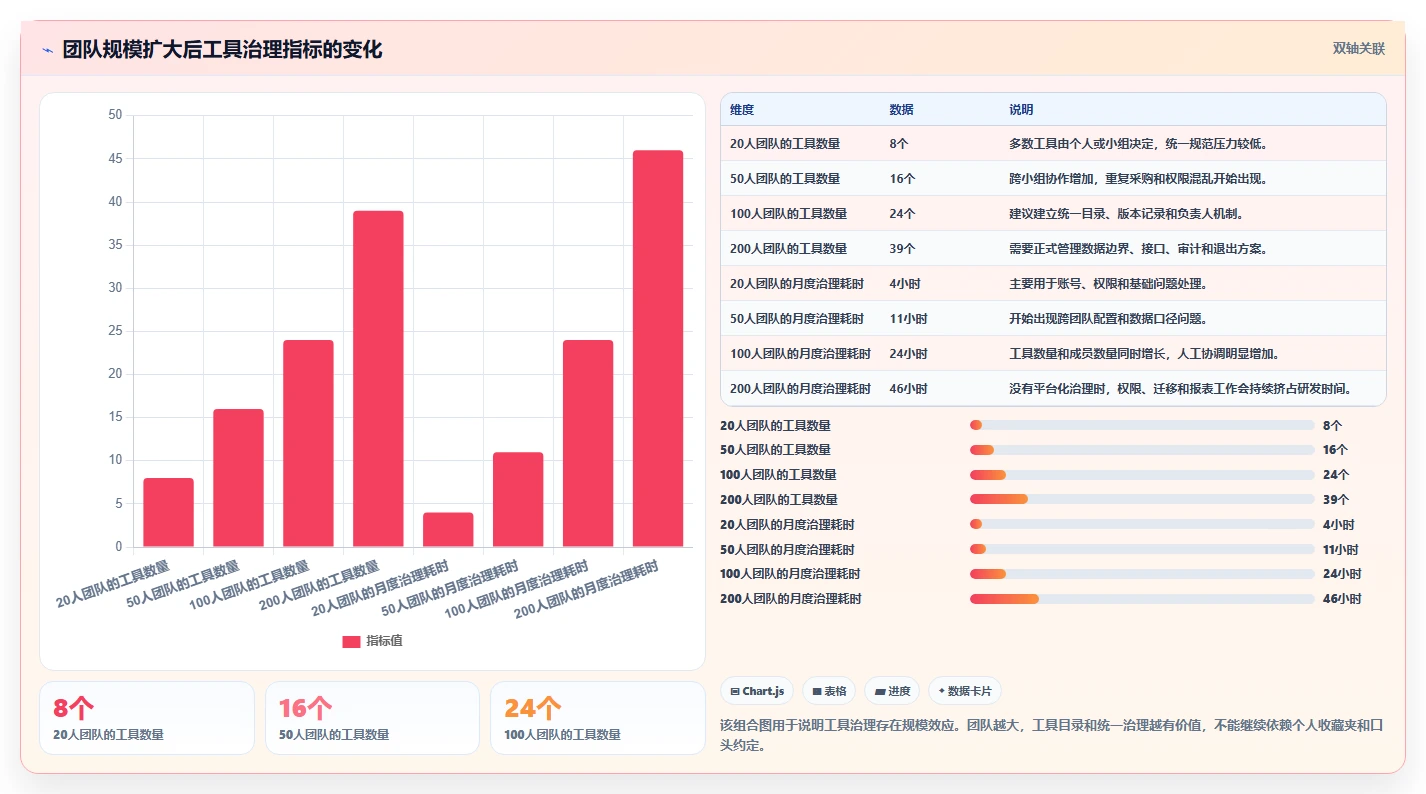The width and height of the screenshot is (1426, 794).
Task: Click the 维度 column header in the table
Action: click(x=742, y=109)
